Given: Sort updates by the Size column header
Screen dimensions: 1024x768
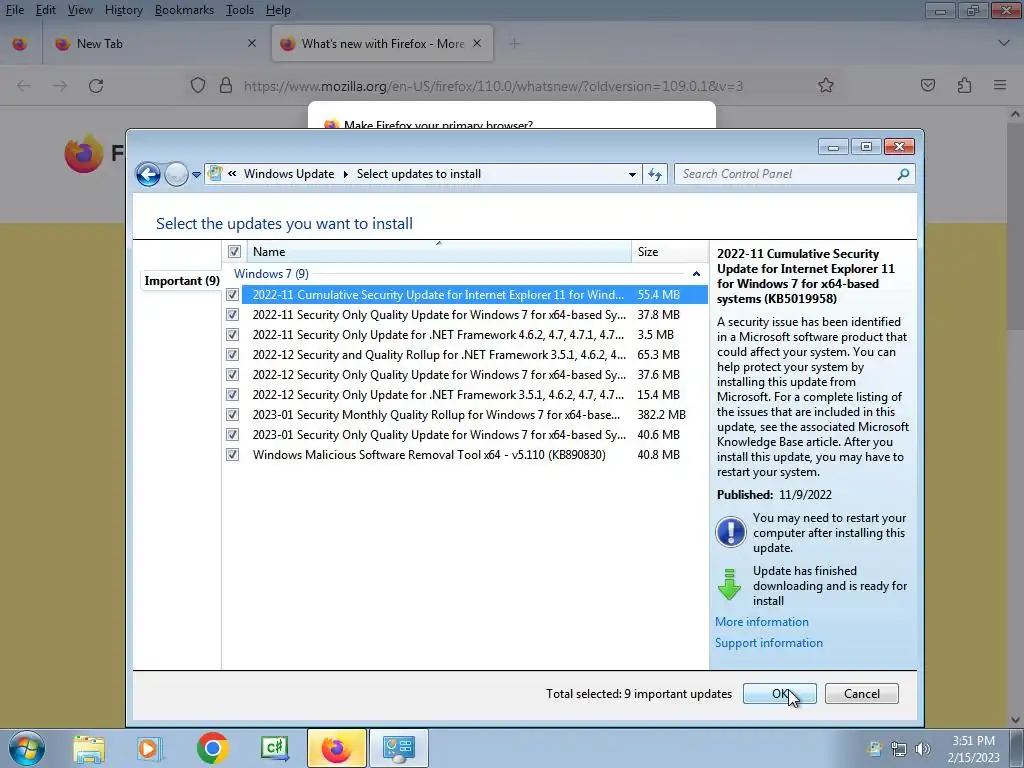Looking at the screenshot, I should [669, 251].
